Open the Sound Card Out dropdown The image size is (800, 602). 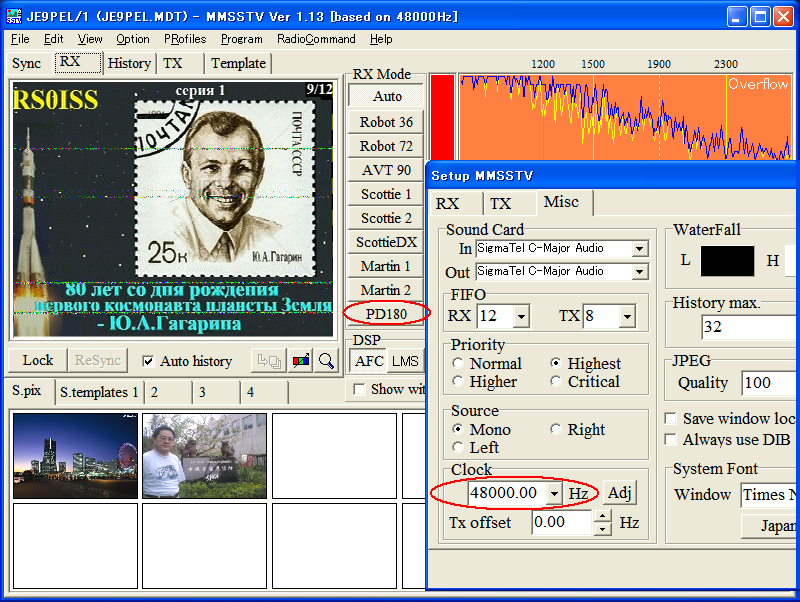[639, 271]
